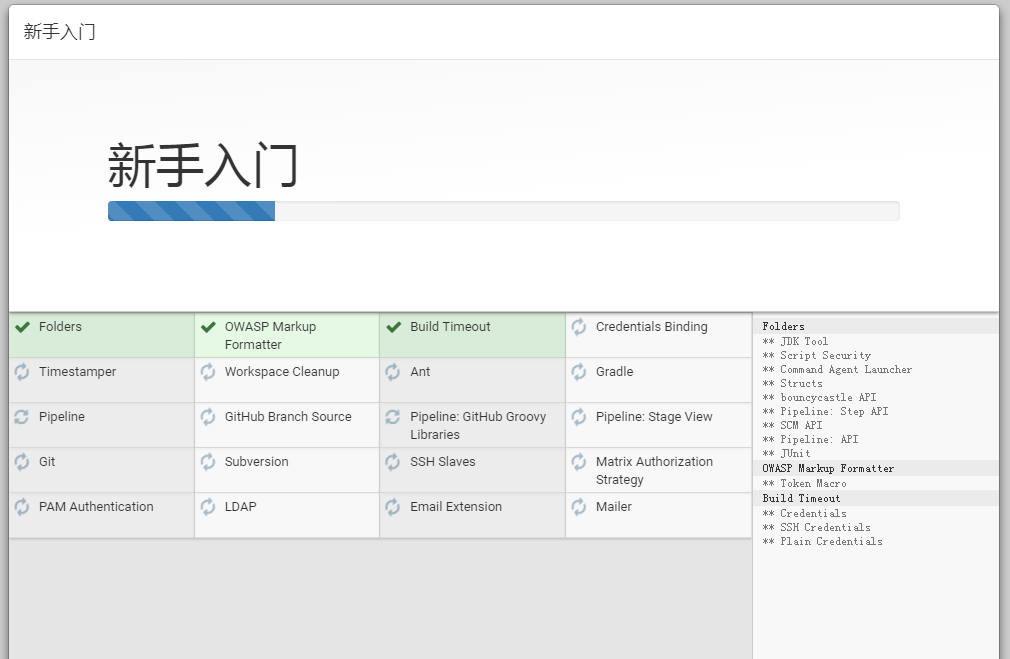Click the LDAP plugin label
The image size is (1010, 659).
240,507
